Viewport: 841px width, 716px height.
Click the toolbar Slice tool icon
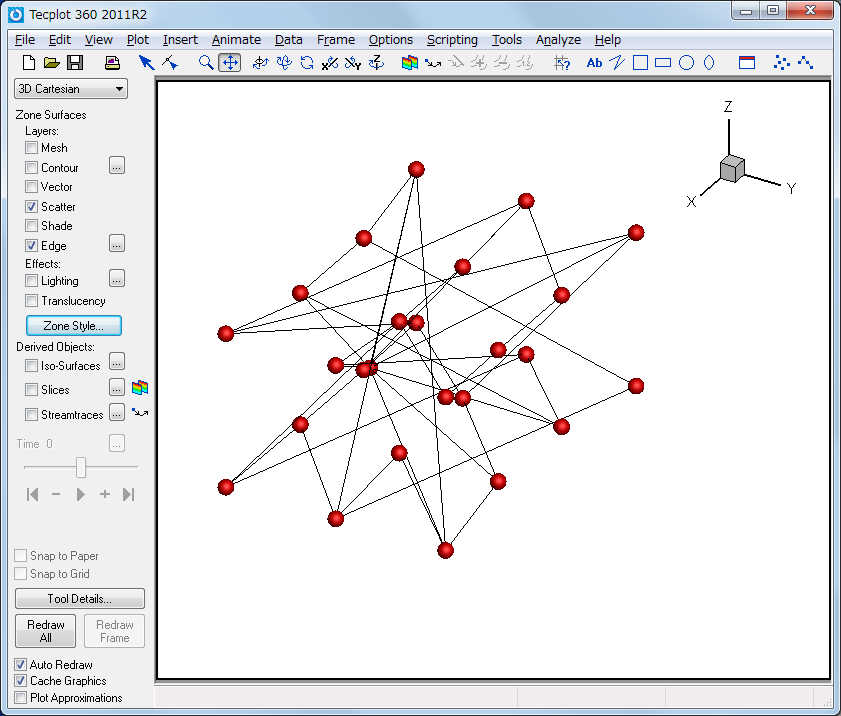pyautogui.click(x=410, y=63)
